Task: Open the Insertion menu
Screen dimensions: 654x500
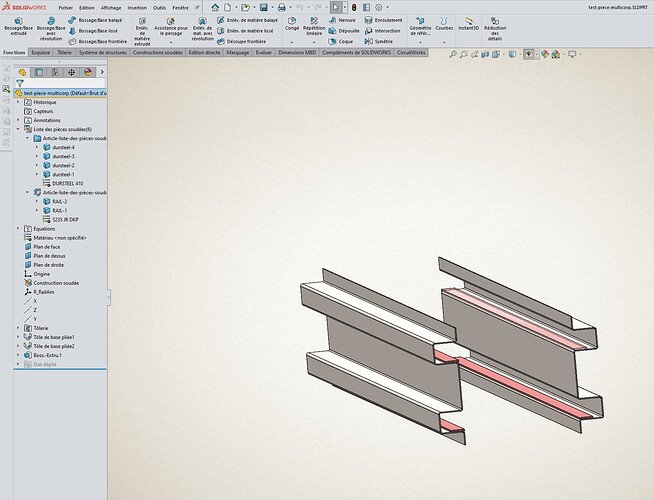Action: 136,7
